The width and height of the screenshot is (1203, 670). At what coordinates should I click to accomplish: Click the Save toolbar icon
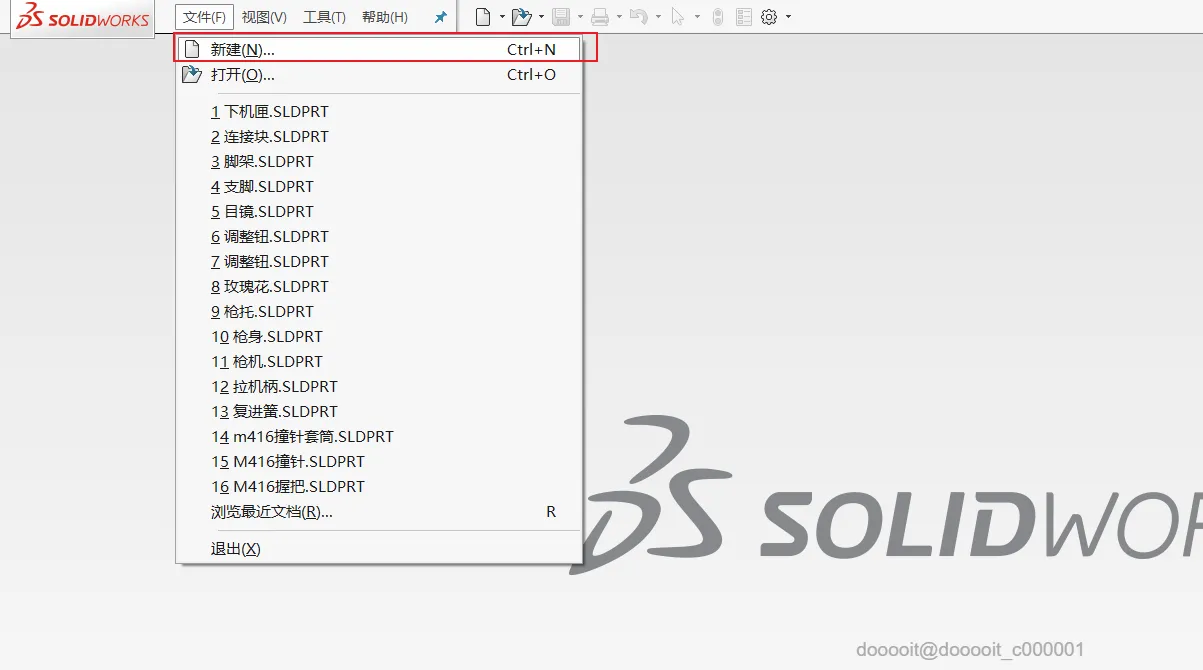click(x=561, y=17)
